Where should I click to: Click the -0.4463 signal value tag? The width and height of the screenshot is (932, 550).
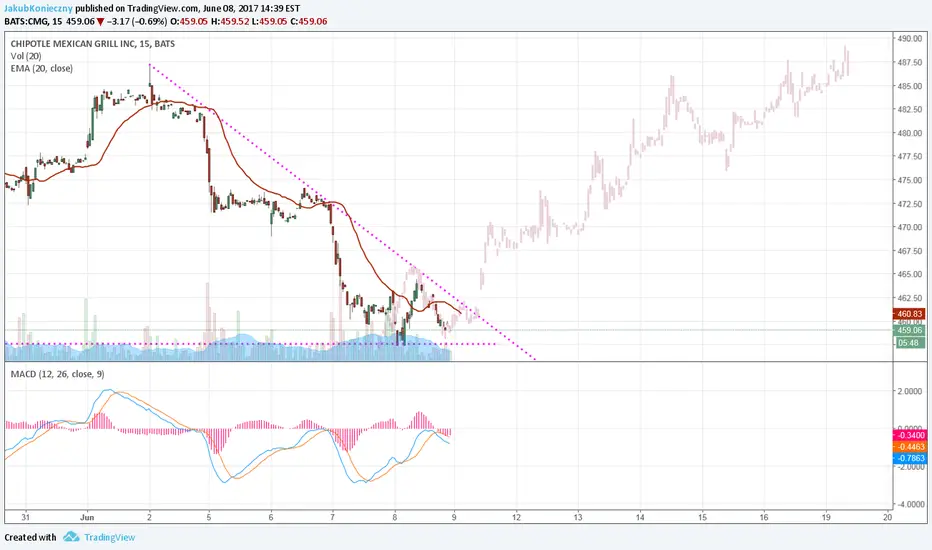(910, 447)
